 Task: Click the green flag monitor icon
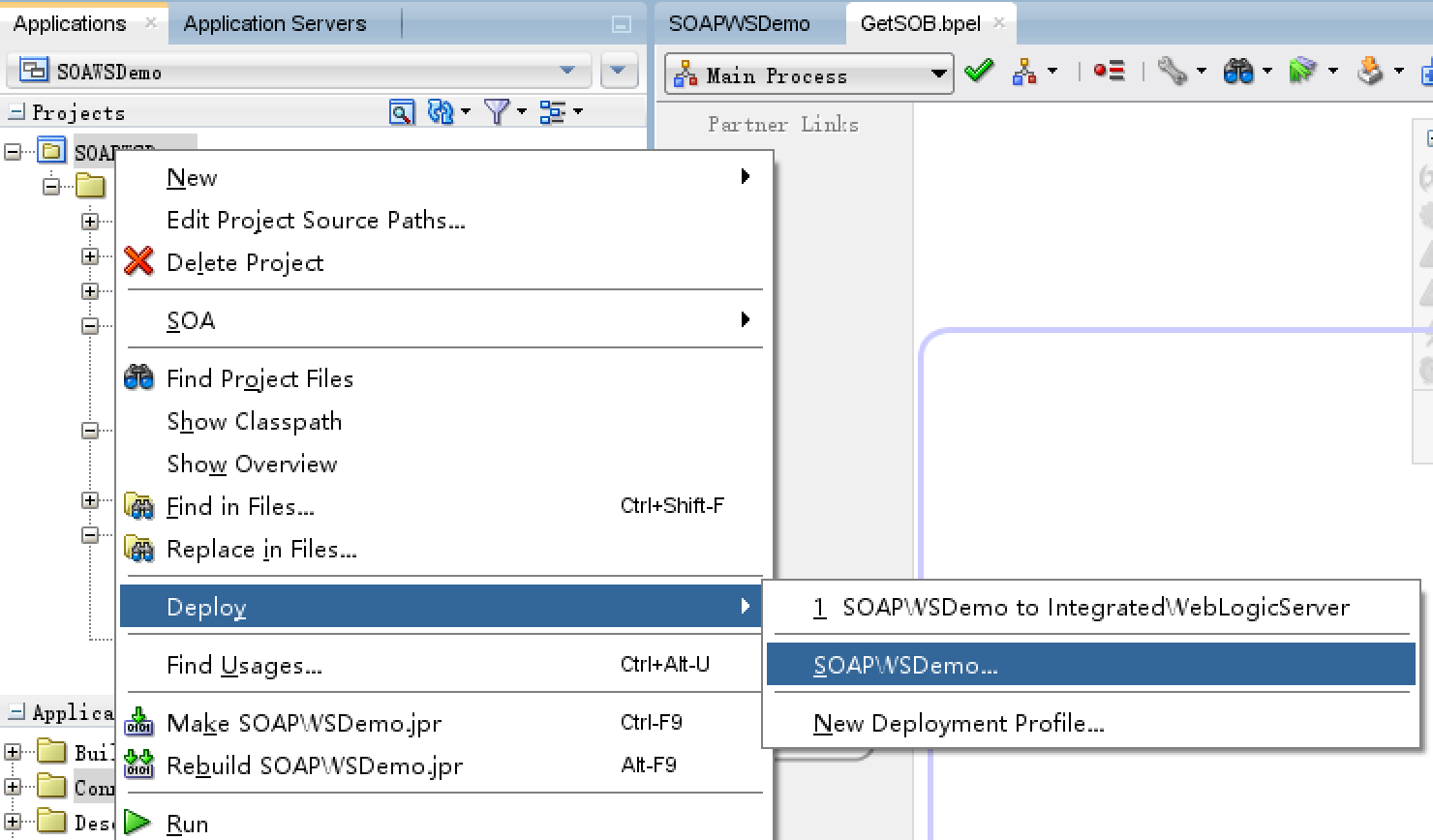tap(1303, 71)
